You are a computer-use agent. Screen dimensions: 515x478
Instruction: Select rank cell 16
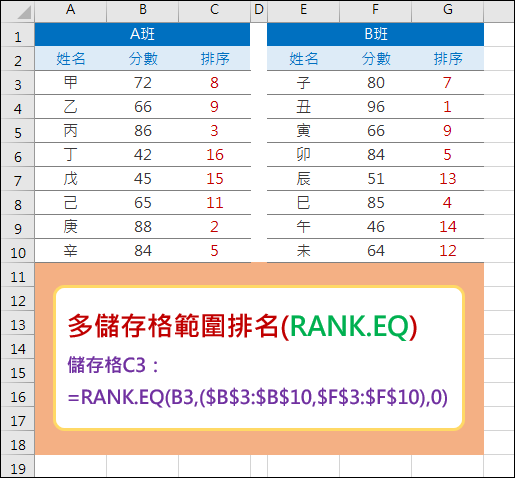point(215,155)
